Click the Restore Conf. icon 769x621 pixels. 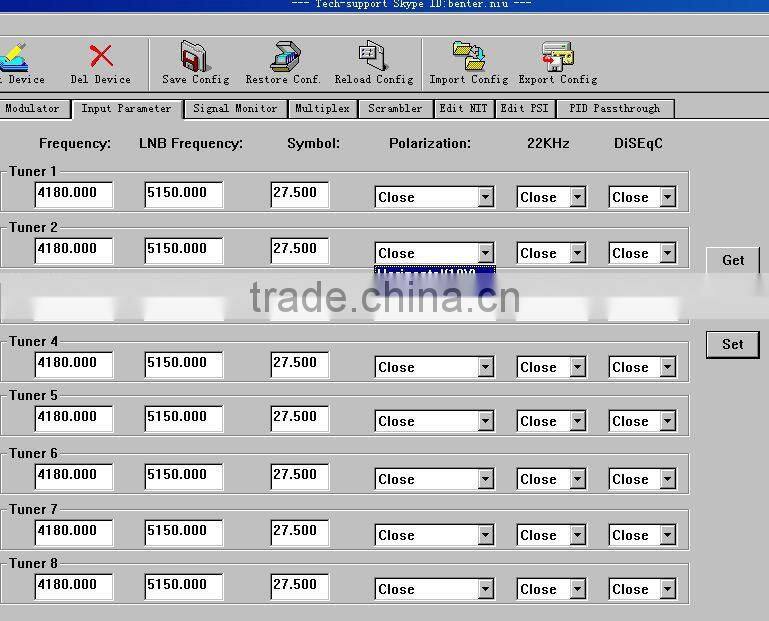click(283, 57)
